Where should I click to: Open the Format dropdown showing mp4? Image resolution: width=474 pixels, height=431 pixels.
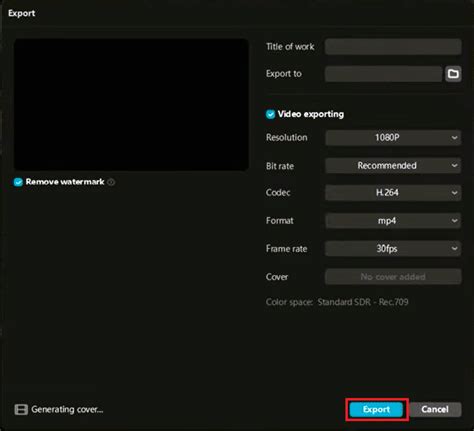[393, 221]
